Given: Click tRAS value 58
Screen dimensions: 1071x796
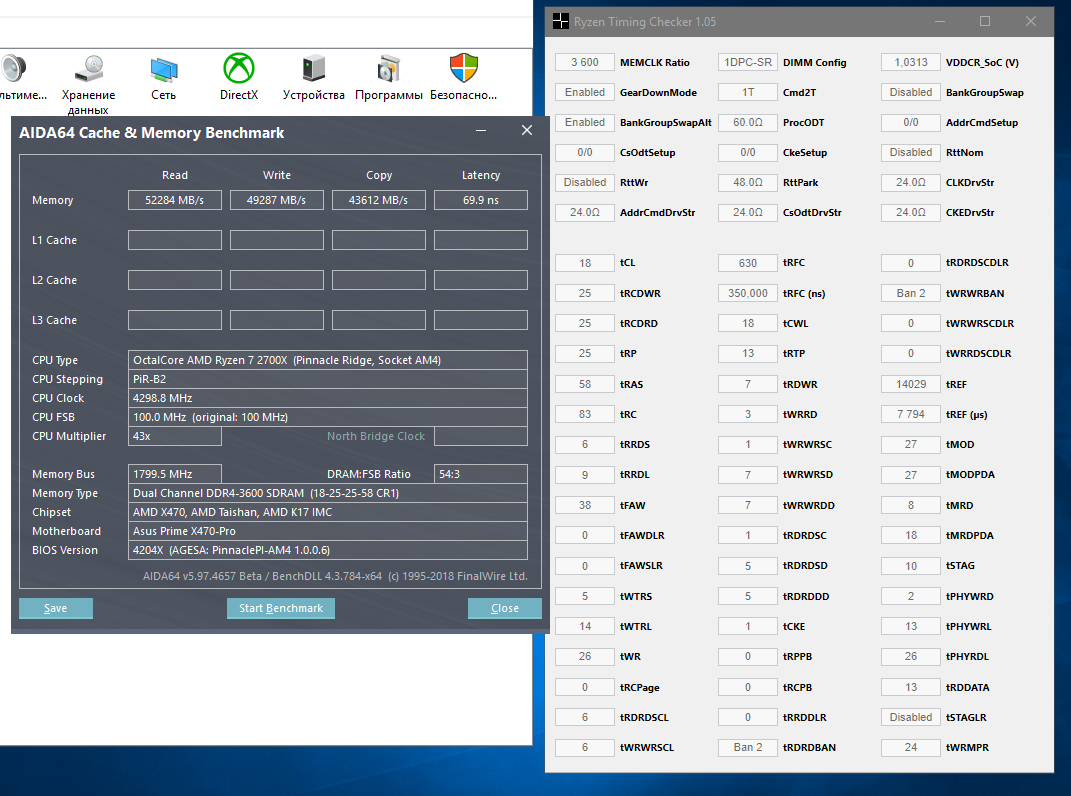Looking at the screenshot, I should tap(585, 384).
